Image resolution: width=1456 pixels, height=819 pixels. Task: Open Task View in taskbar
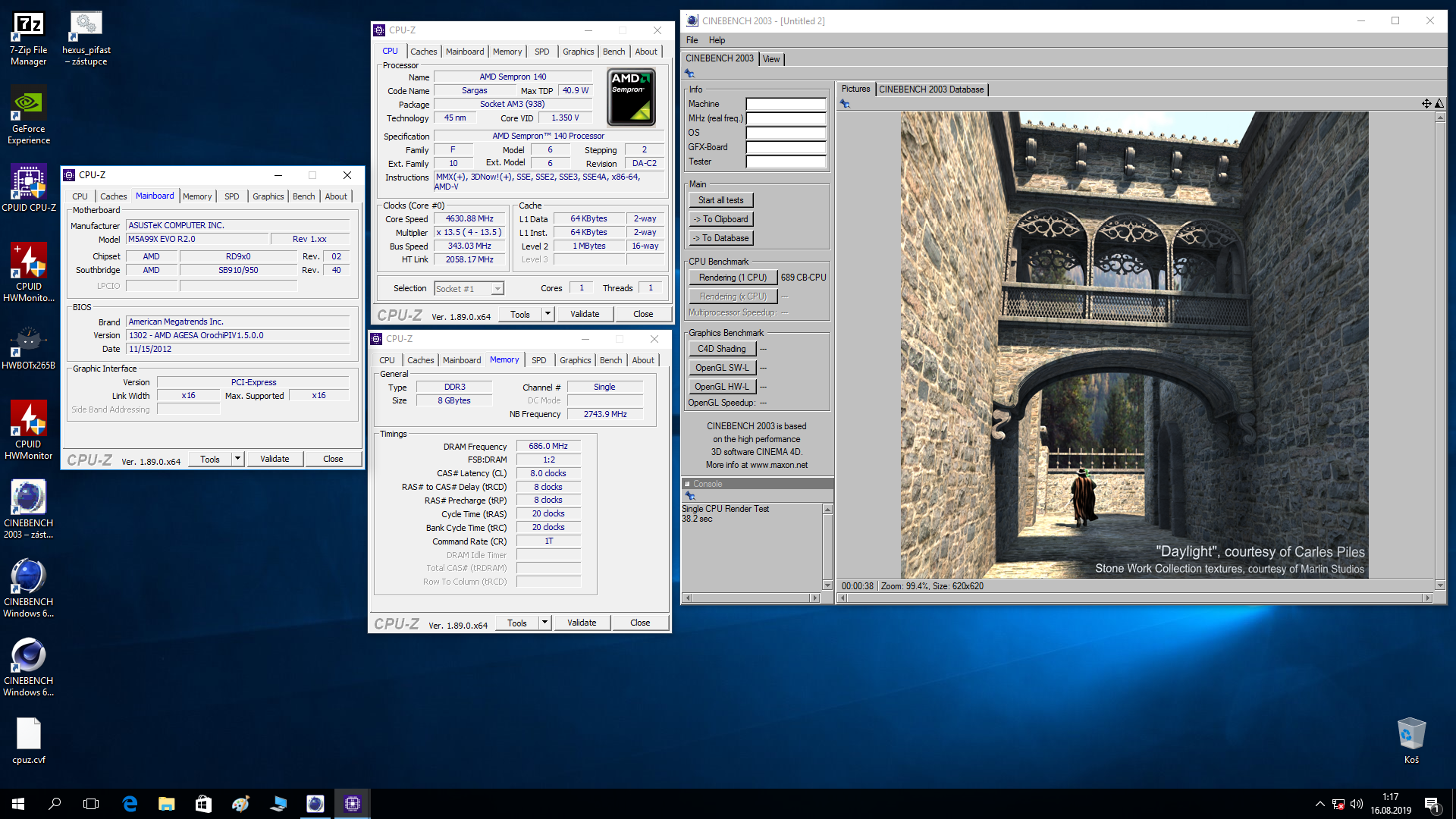pyautogui.click(x=91, y=804)
